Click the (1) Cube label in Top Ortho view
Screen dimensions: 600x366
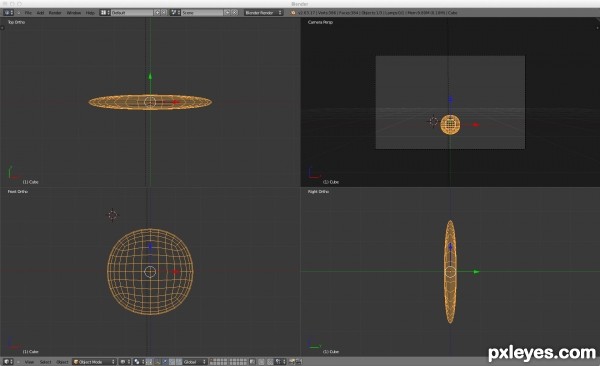click(30, 182)
